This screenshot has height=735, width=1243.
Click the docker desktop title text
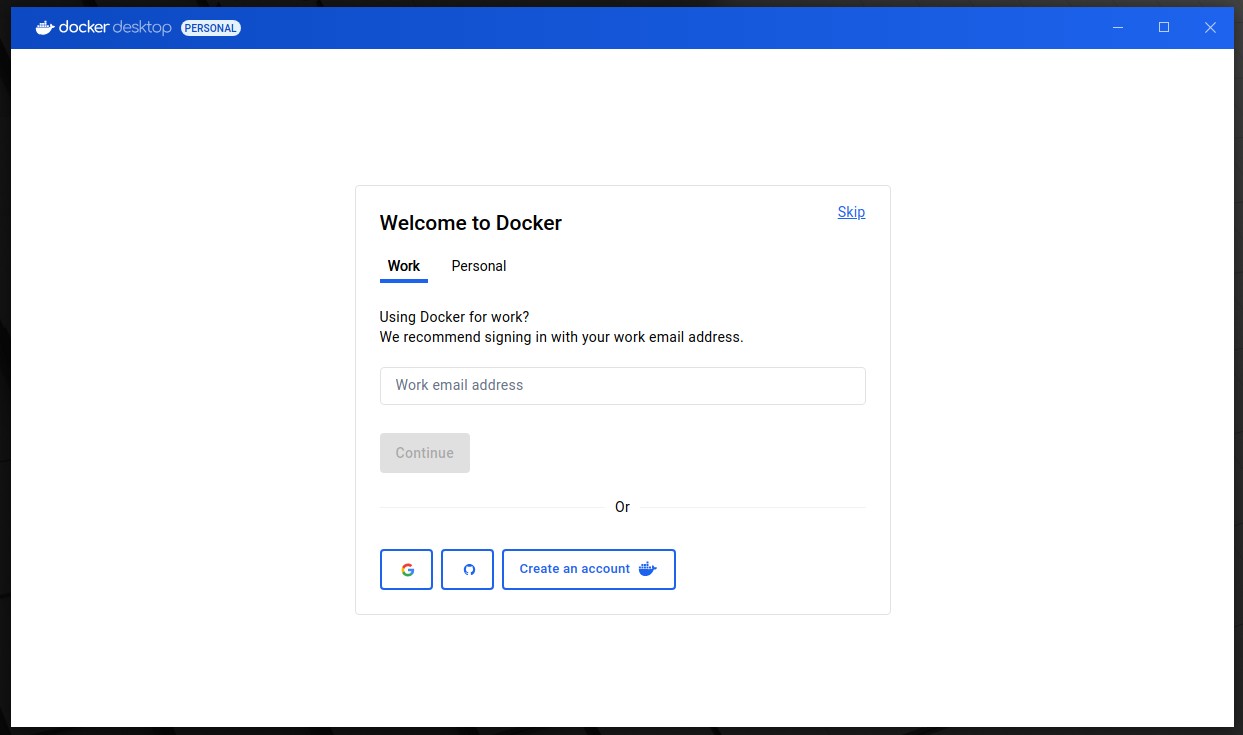pyautogui.click(x=115, y=28)
